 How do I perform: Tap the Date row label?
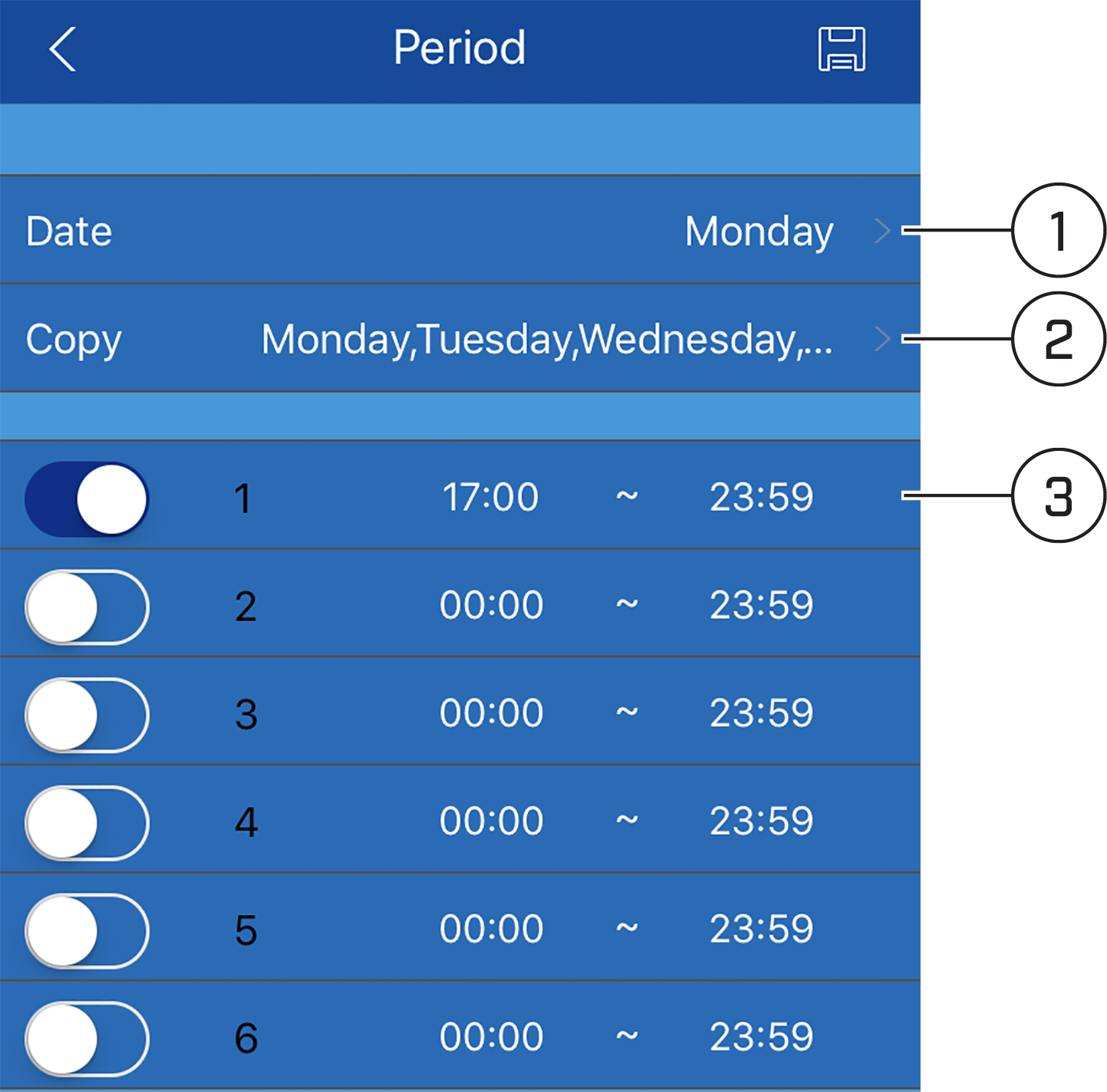tap(69, 231)
